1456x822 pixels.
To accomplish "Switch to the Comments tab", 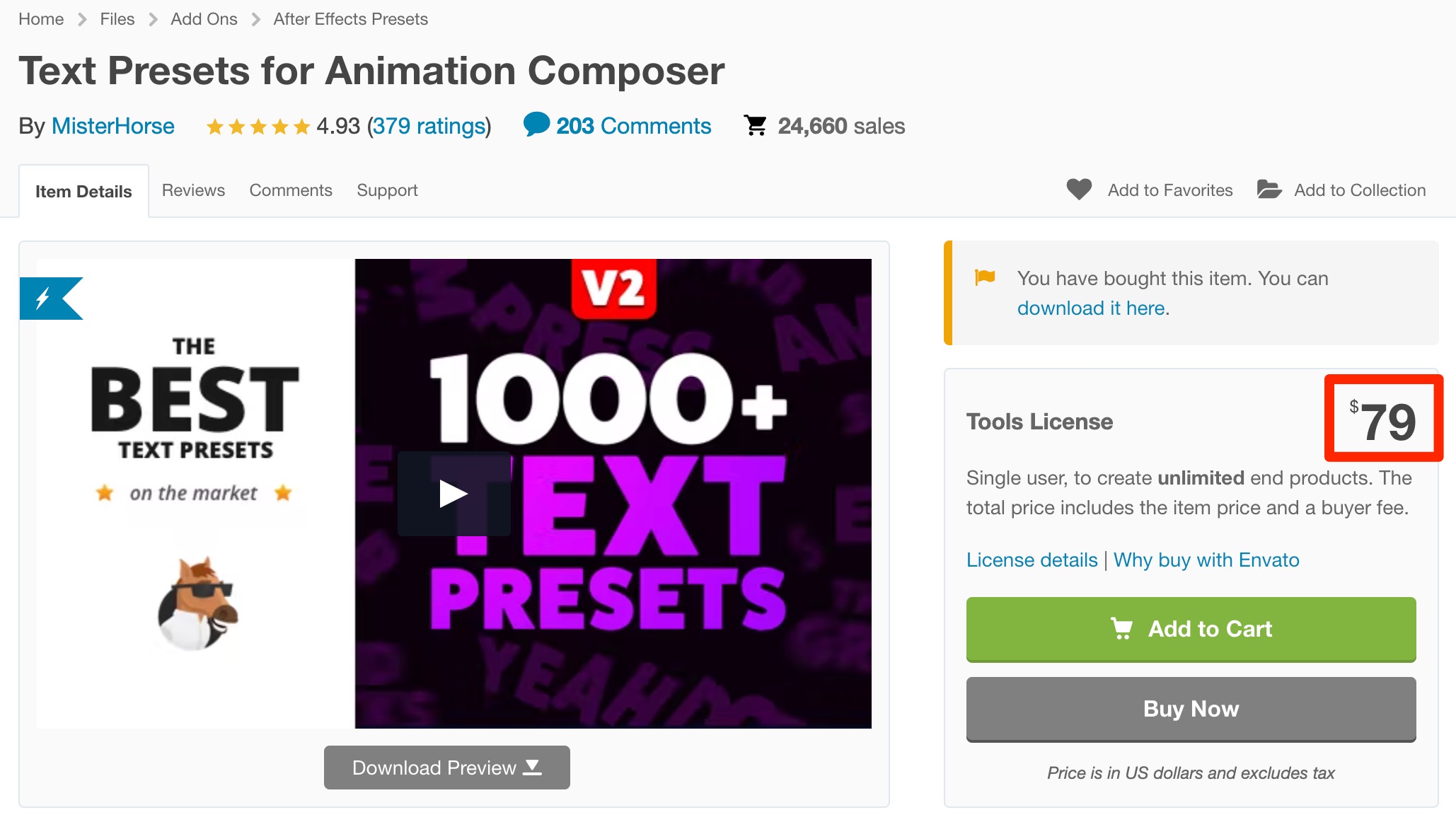I will (291, 190).
